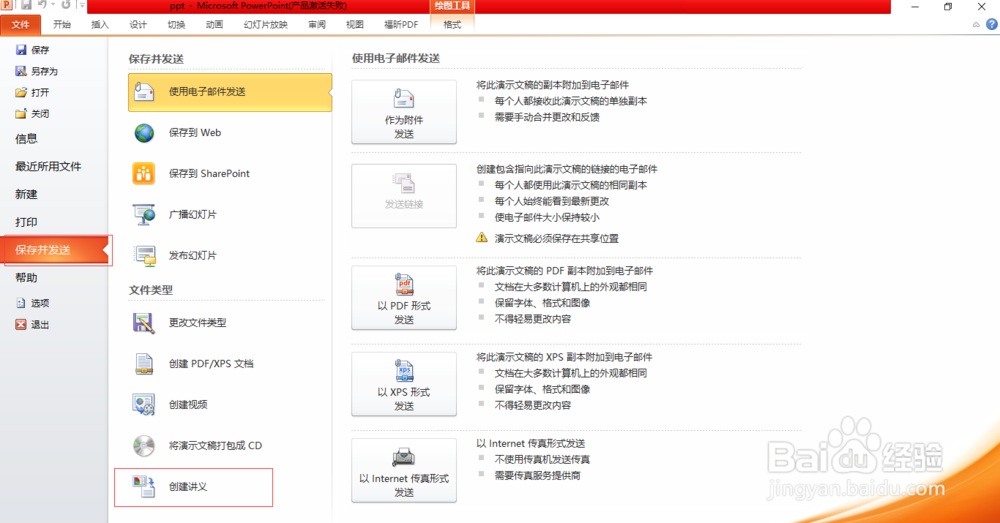Image resolution: width=1000 pixels, height=523 pixels.
Task: Click the 更改文件类型 label text
Action: [x=198, y=323]
